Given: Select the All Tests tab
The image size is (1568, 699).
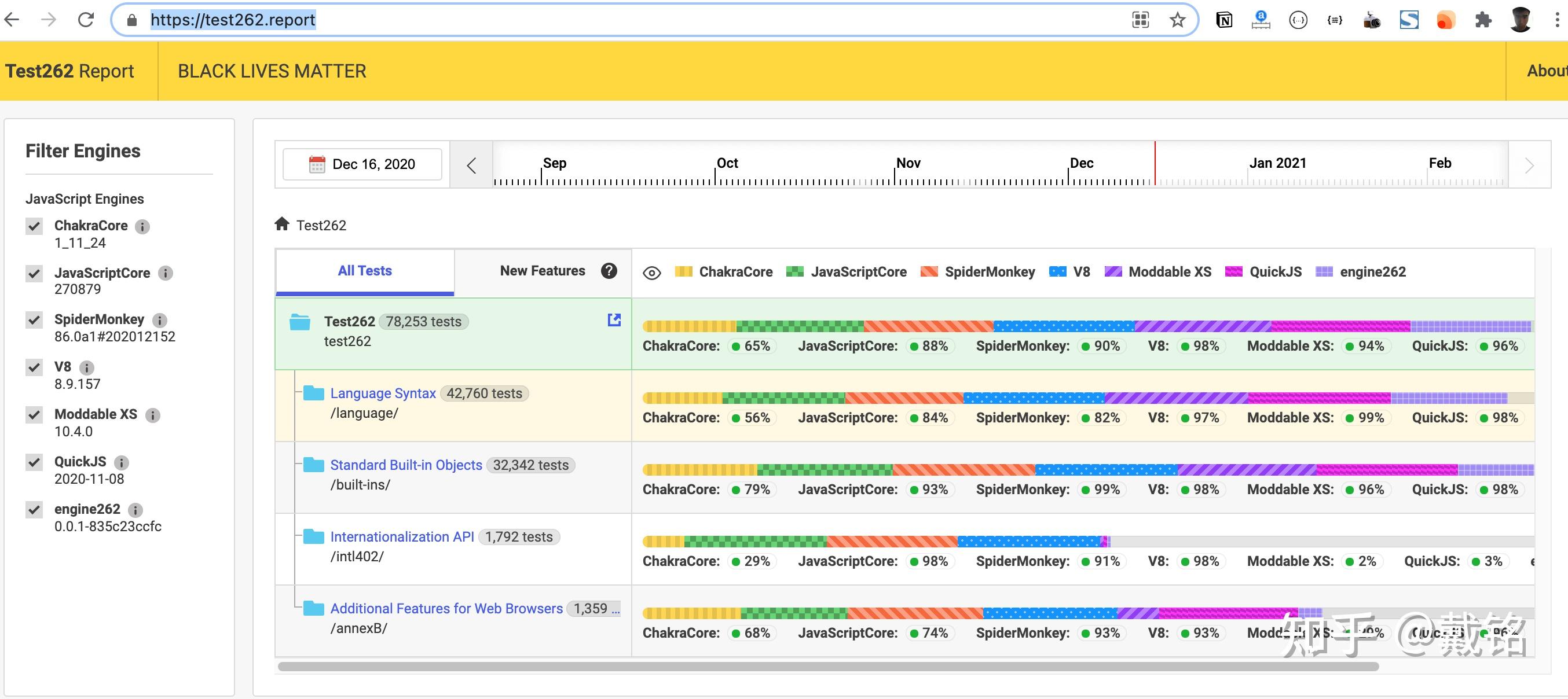Looking at the screenshot, I should tap(365, 271).
